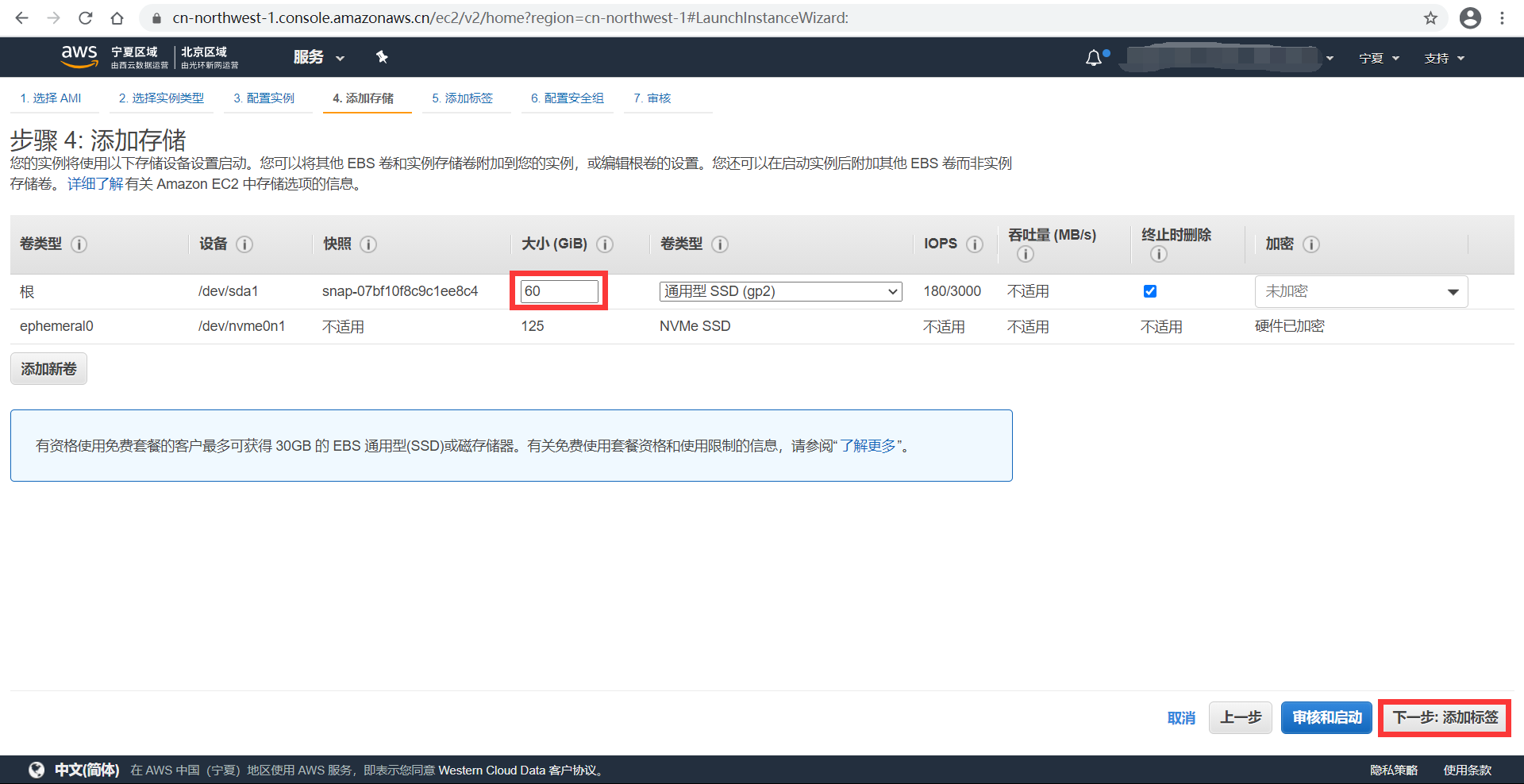Switch to the 1. 选择 AMI tab
Screen dimensions: 1524x784
[53, 98]
